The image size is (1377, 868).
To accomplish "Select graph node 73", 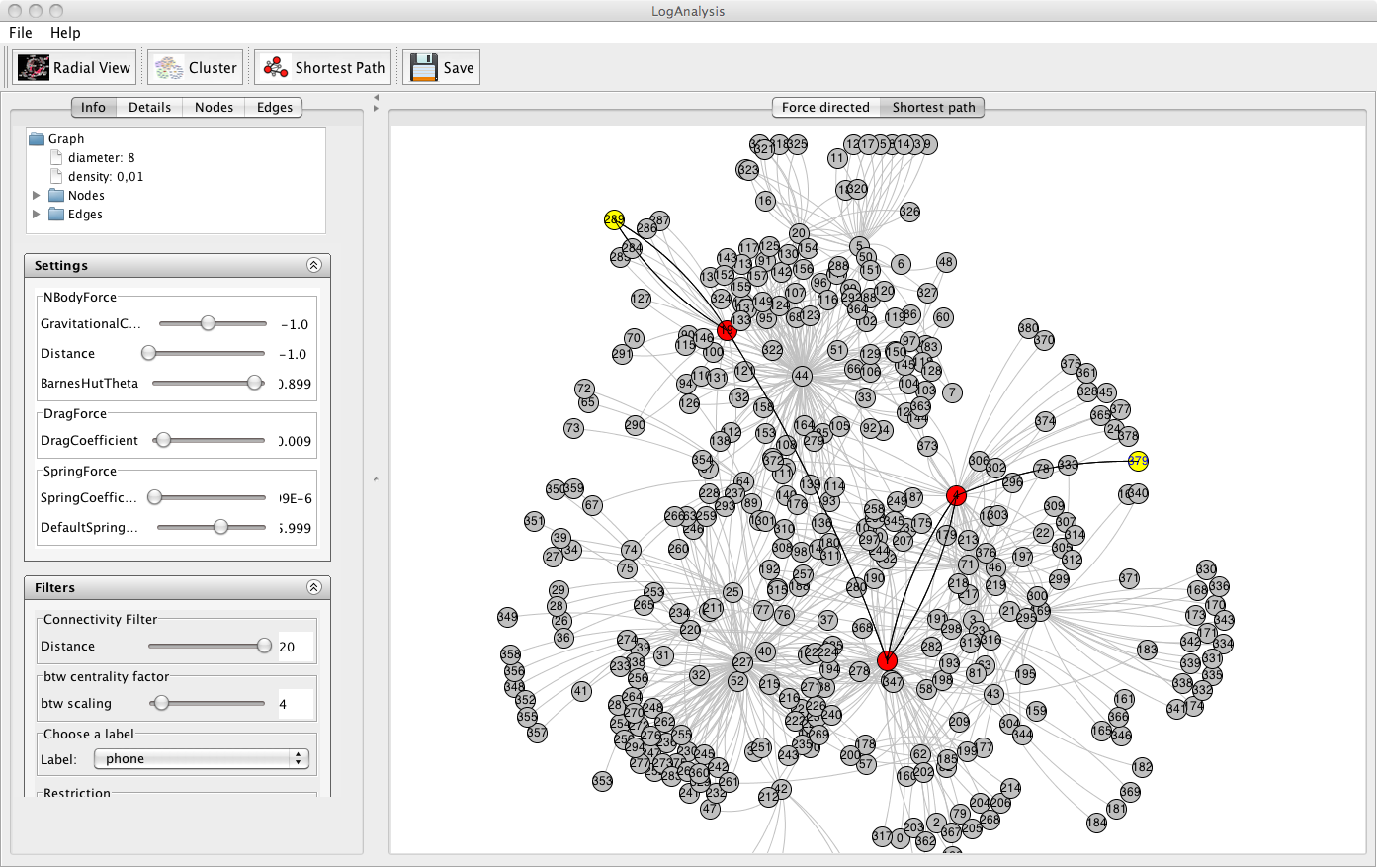I will pyautogui.click(x=573, y=428).
